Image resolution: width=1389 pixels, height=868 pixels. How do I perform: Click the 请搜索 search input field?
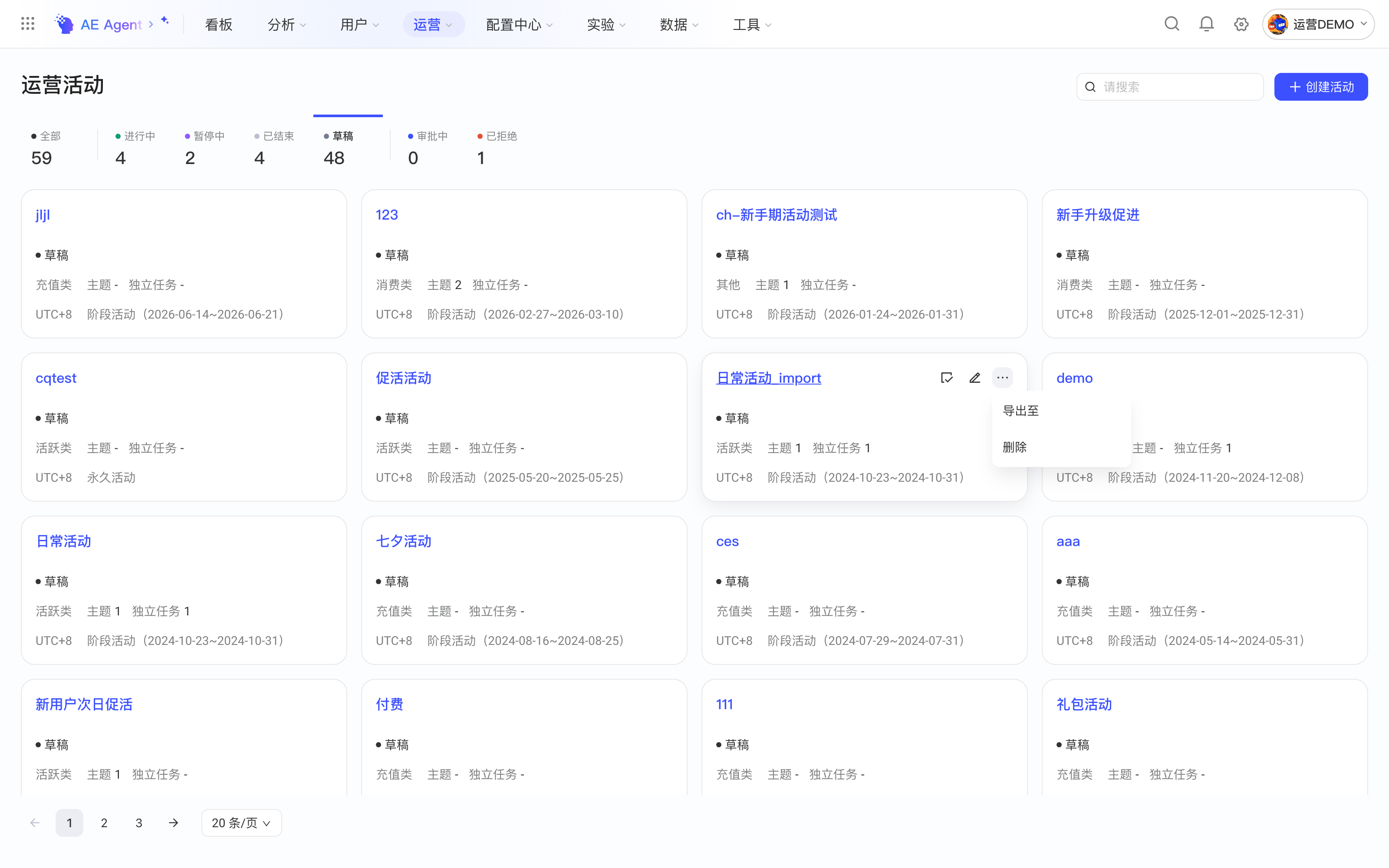(x=1170, y=87)
